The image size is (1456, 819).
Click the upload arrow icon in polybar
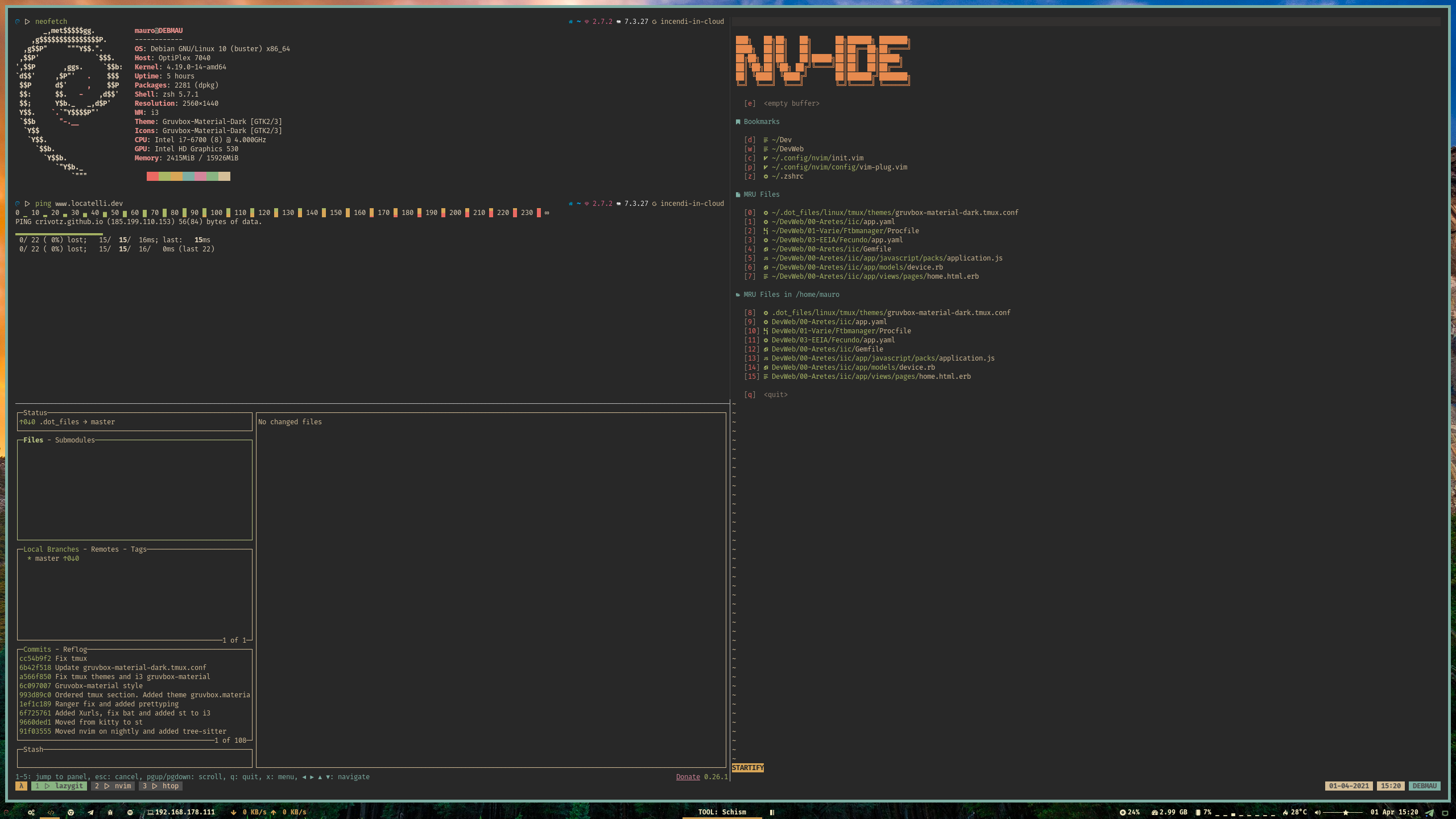274,812
